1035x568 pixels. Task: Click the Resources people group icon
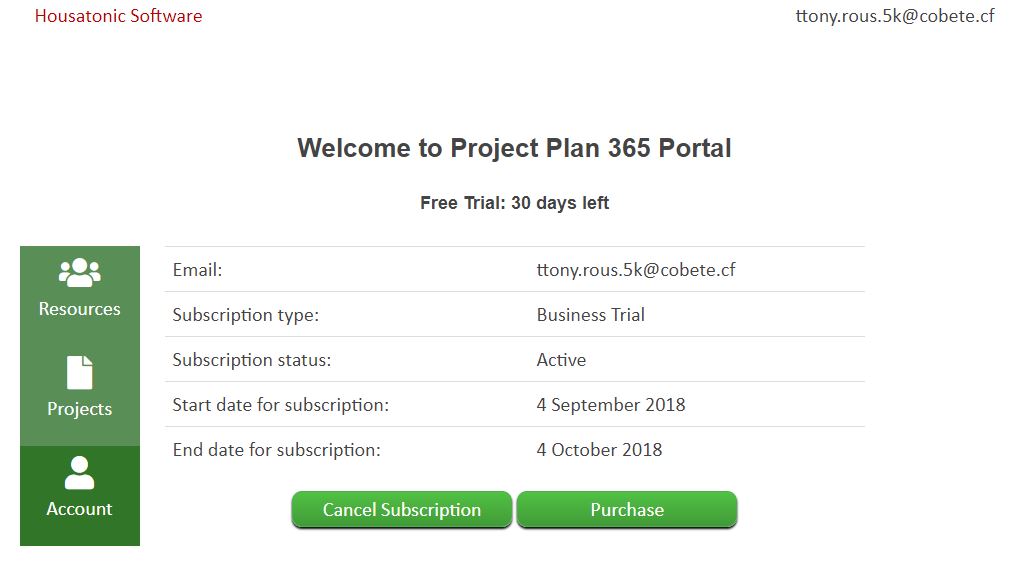(80, 272)
